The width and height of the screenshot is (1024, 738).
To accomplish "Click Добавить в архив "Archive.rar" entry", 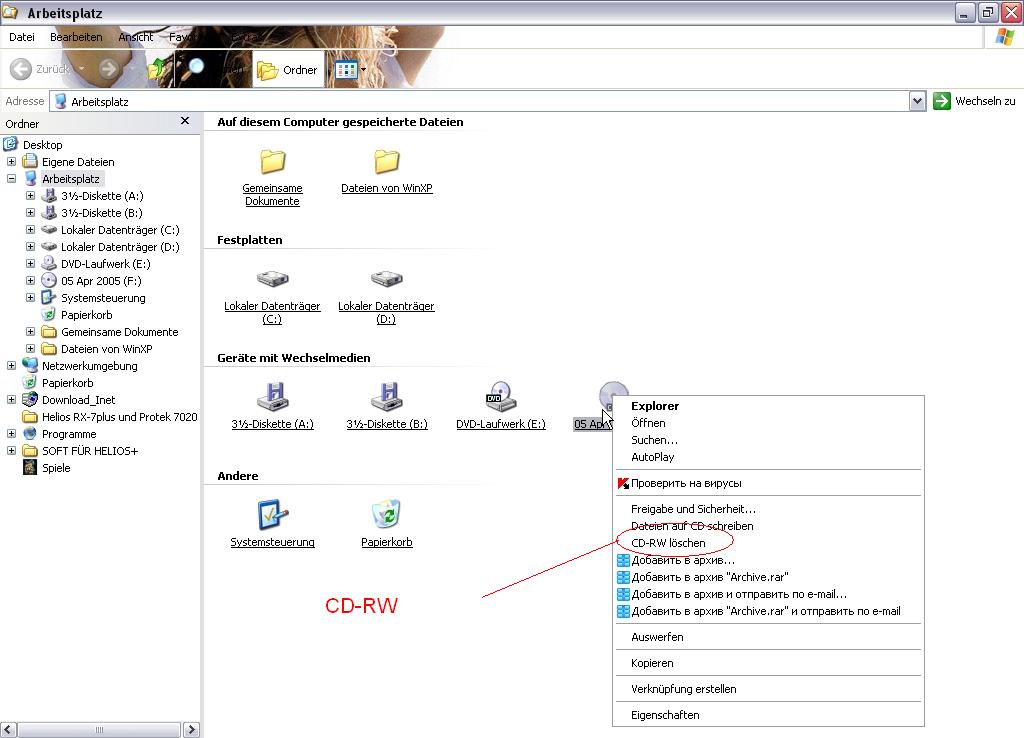I will point(768,577).
